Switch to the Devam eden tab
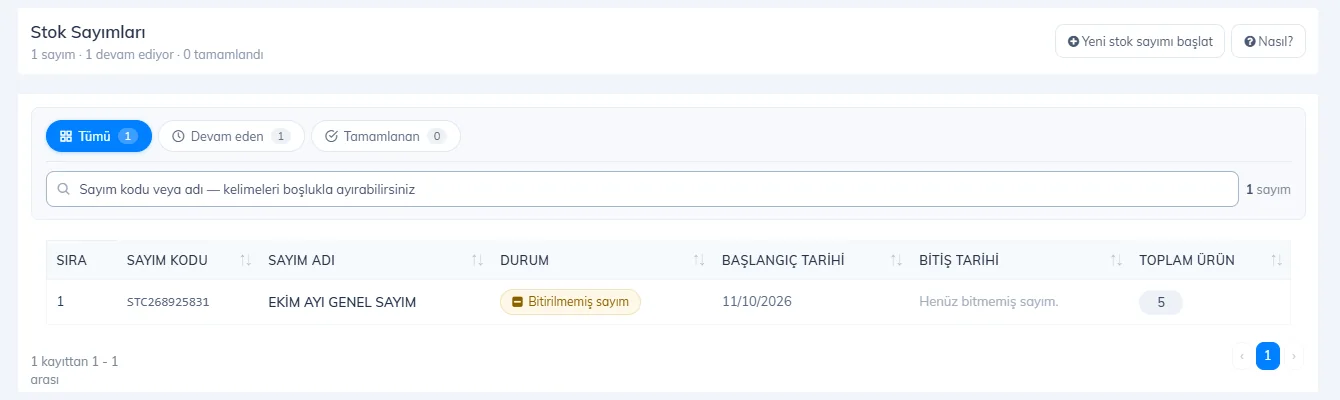Viewport: 1340px width, 400px height. coord(231,136)
